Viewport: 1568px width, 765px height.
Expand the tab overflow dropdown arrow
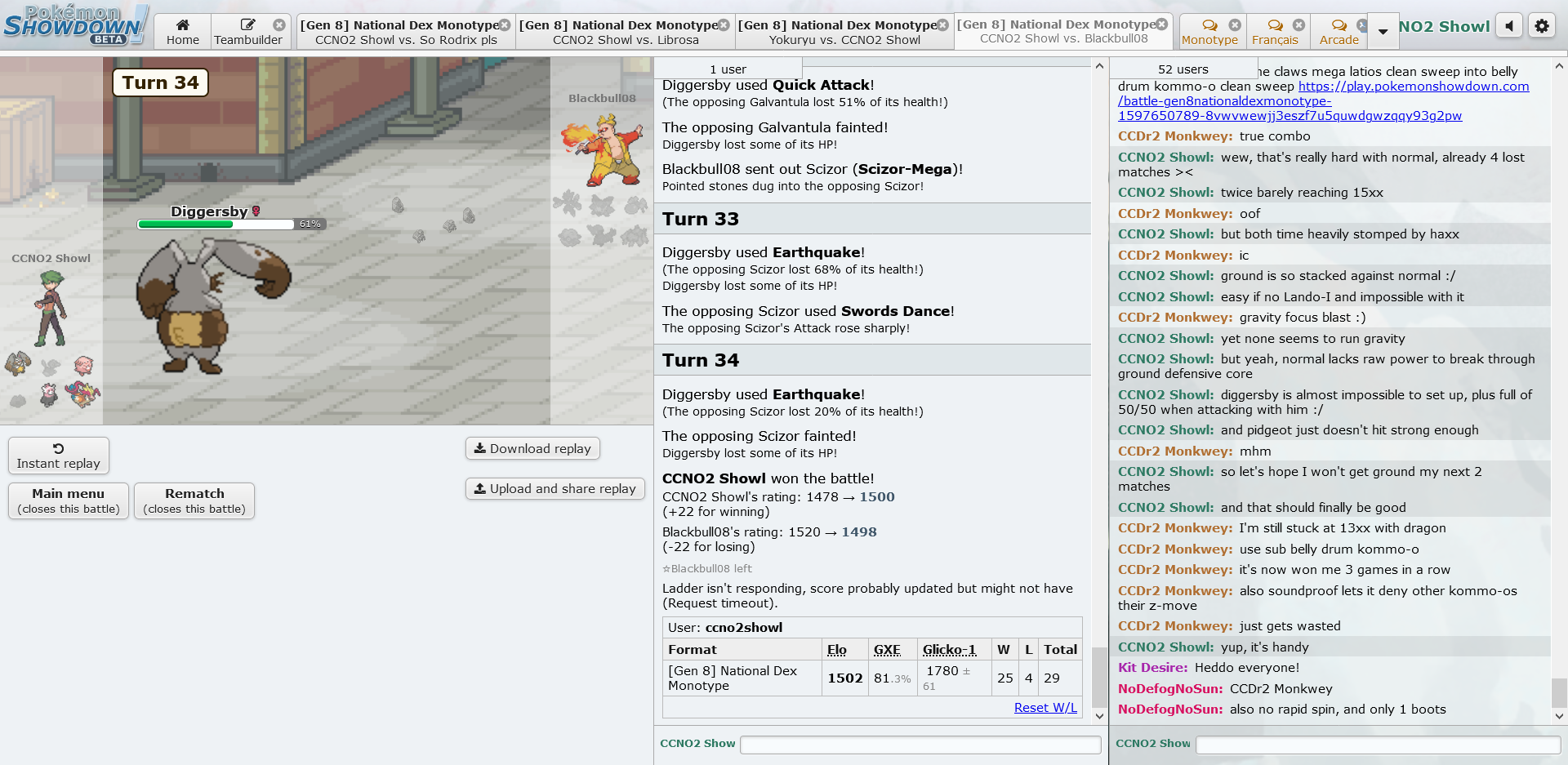pyautogui.click(x=1383, y=32)
